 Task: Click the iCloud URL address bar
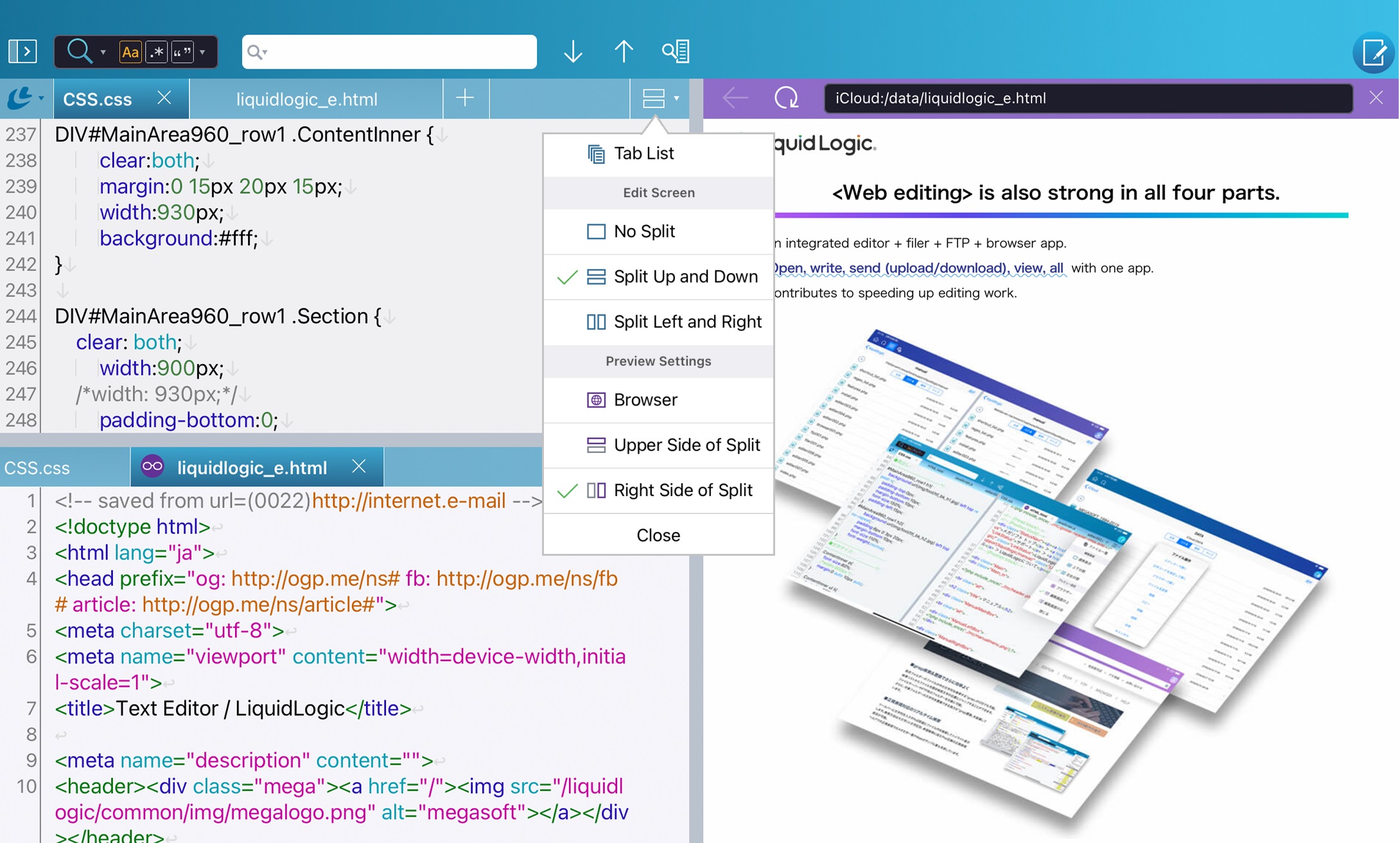(x=1085, y=98)
